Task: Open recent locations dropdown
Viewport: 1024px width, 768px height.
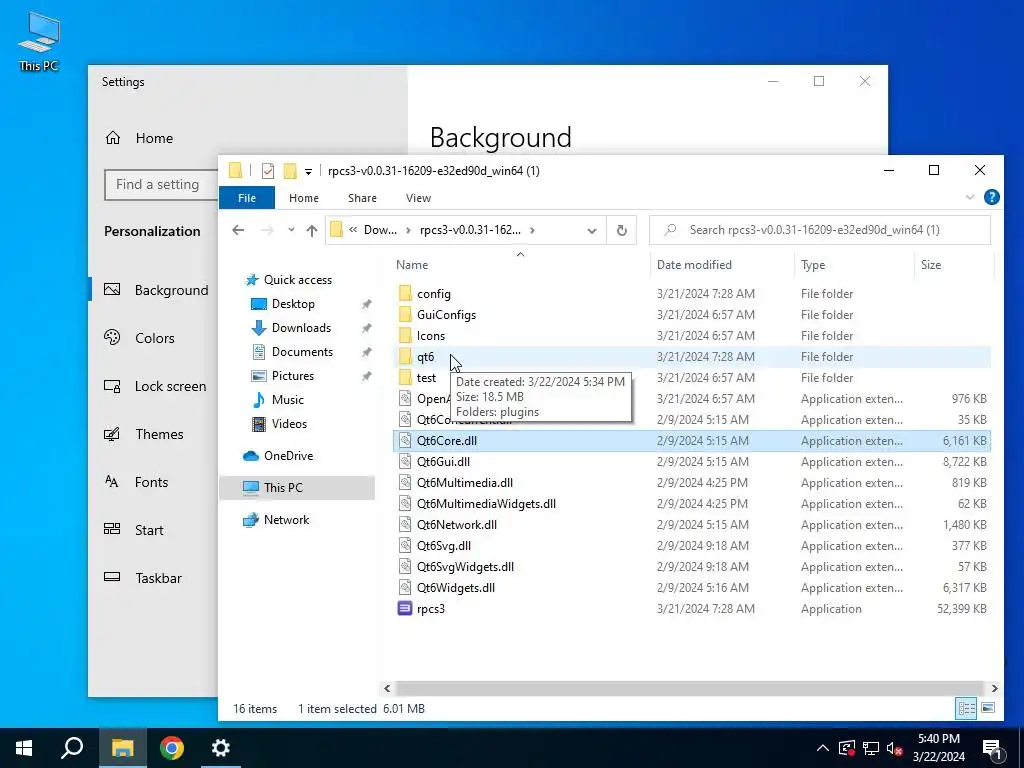Action: pyautogui.click(x=291, y=230)
